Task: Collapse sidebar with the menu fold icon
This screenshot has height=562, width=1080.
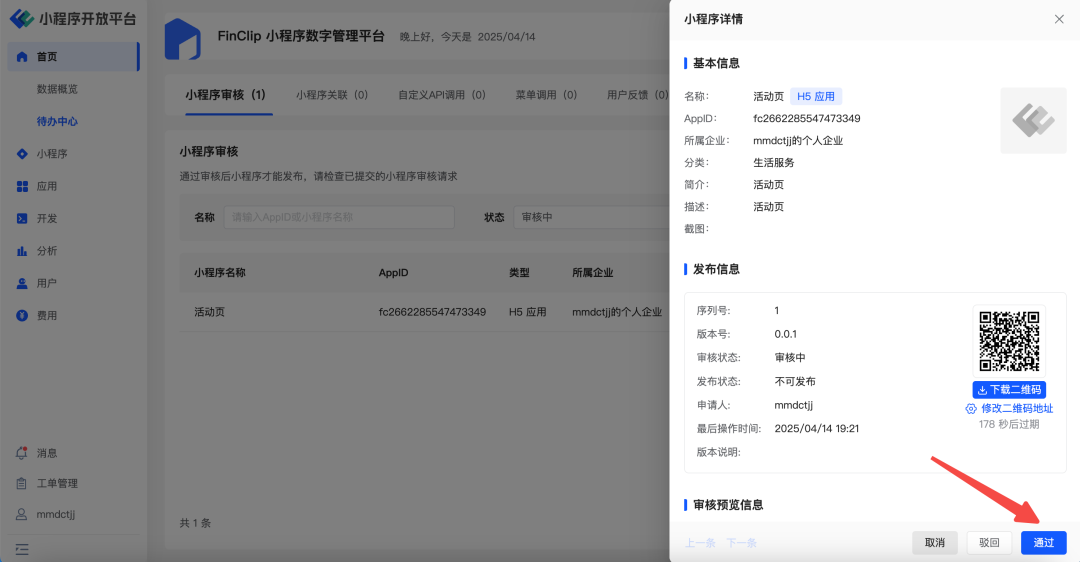Action: point(22,549)
